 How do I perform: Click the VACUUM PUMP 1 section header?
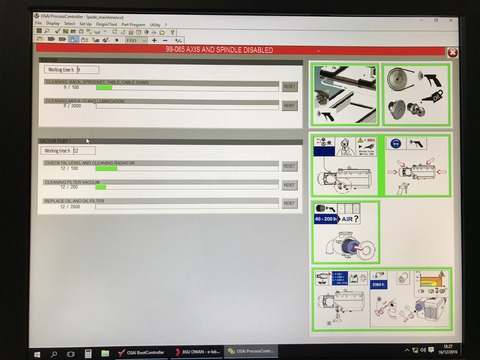(x=170, y=141)
